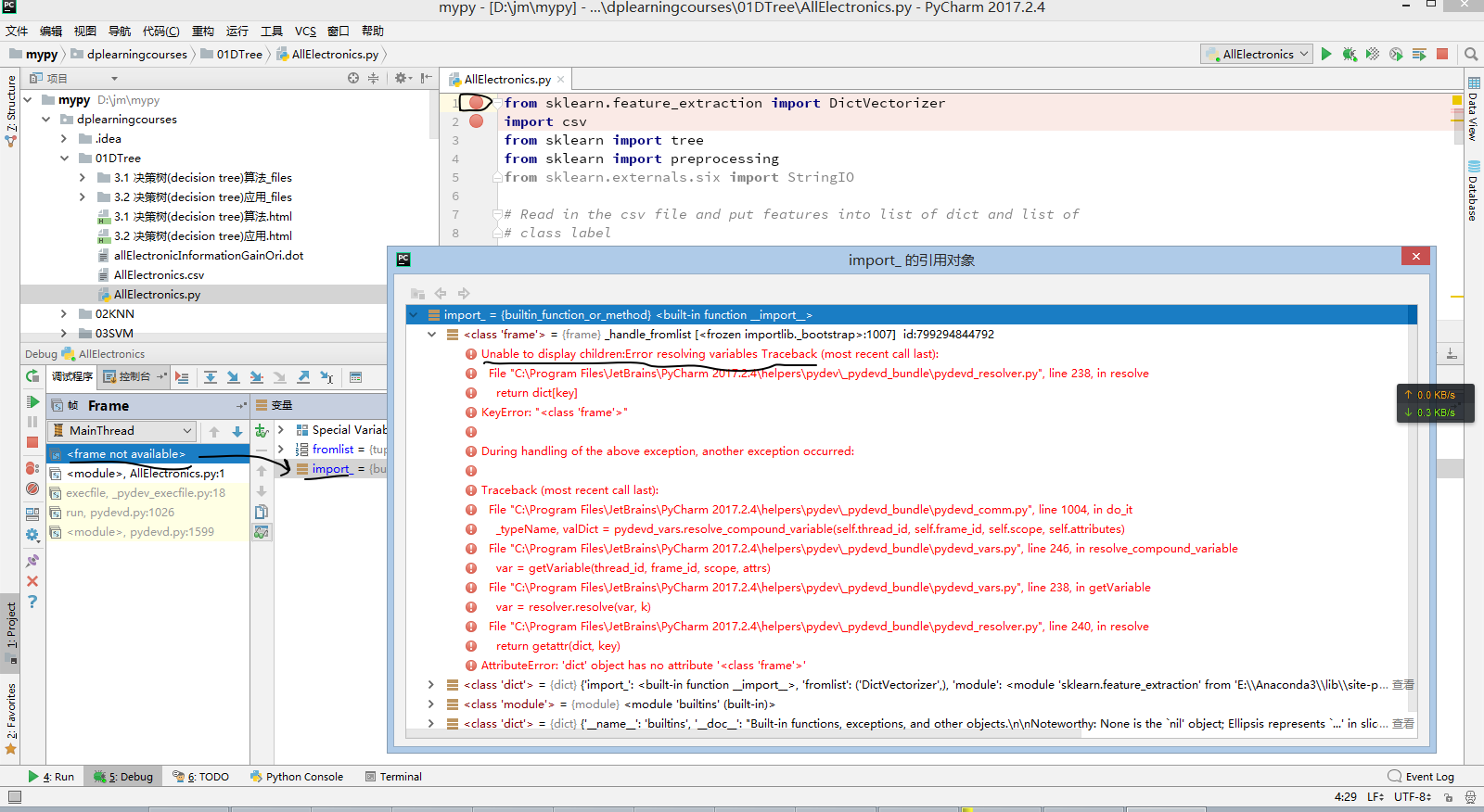Resume program green arrow in debug sidebar

32,401
